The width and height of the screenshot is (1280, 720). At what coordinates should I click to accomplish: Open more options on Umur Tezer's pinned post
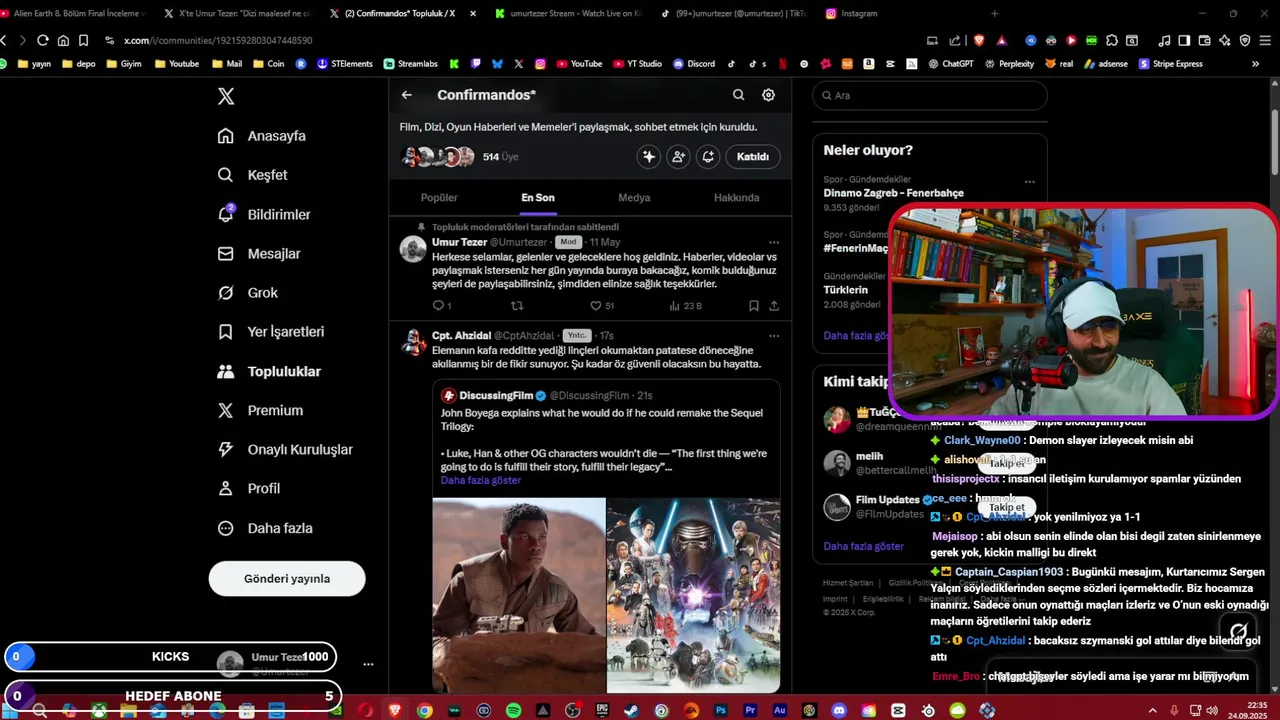pyautogui.click(x=773, y=242)
